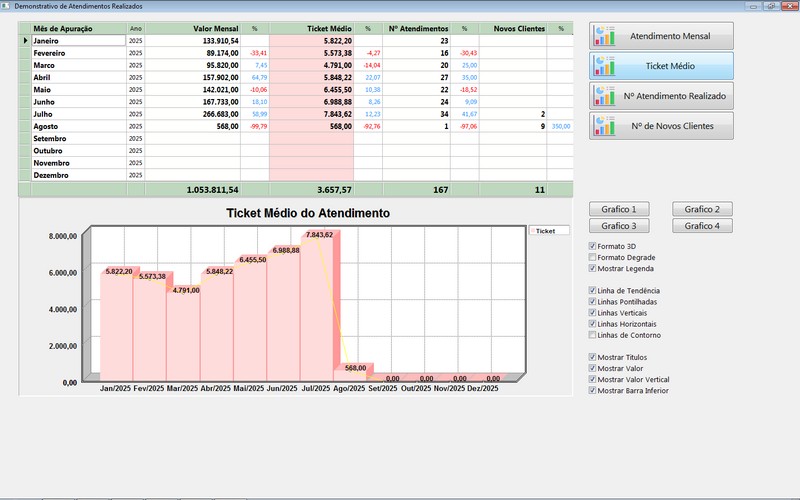The height and width of the screenshot is (500, 800).
Task: Click the chart icon on Atendimento Mensal
Action: (604, 36)
